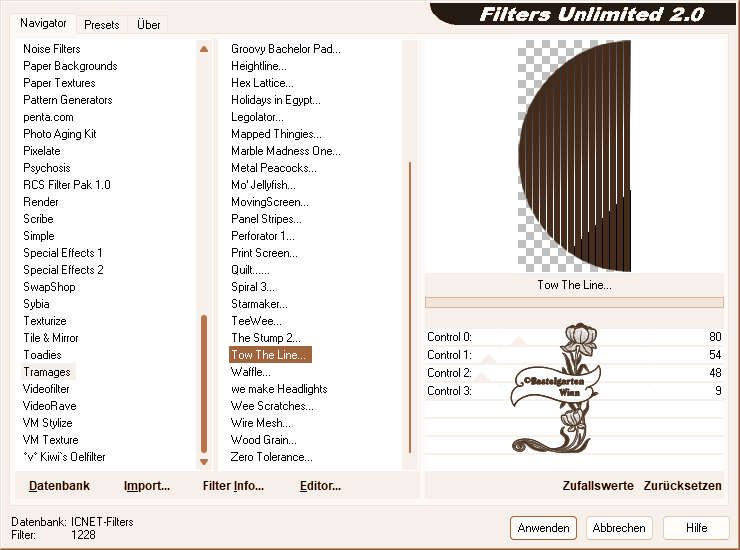
Task: Select the Texturize category
Action: pos(45,321)
